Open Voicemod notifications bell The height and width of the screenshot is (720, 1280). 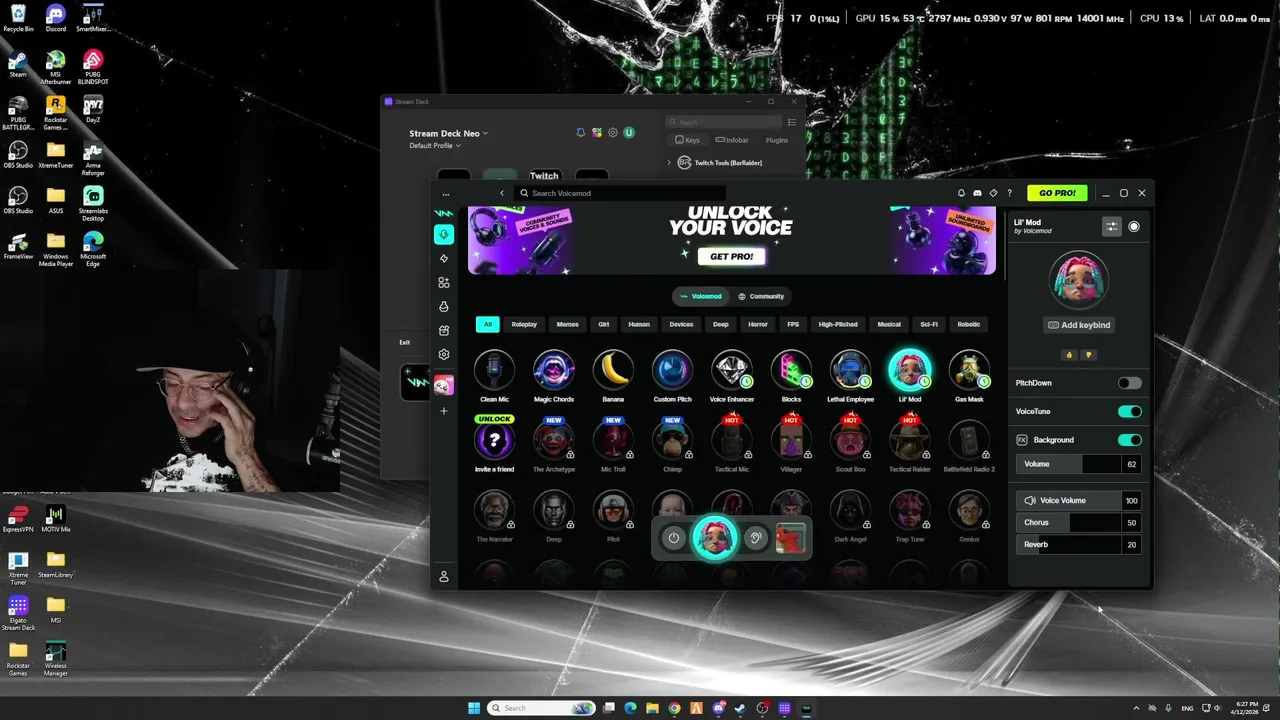click(962, 193)
